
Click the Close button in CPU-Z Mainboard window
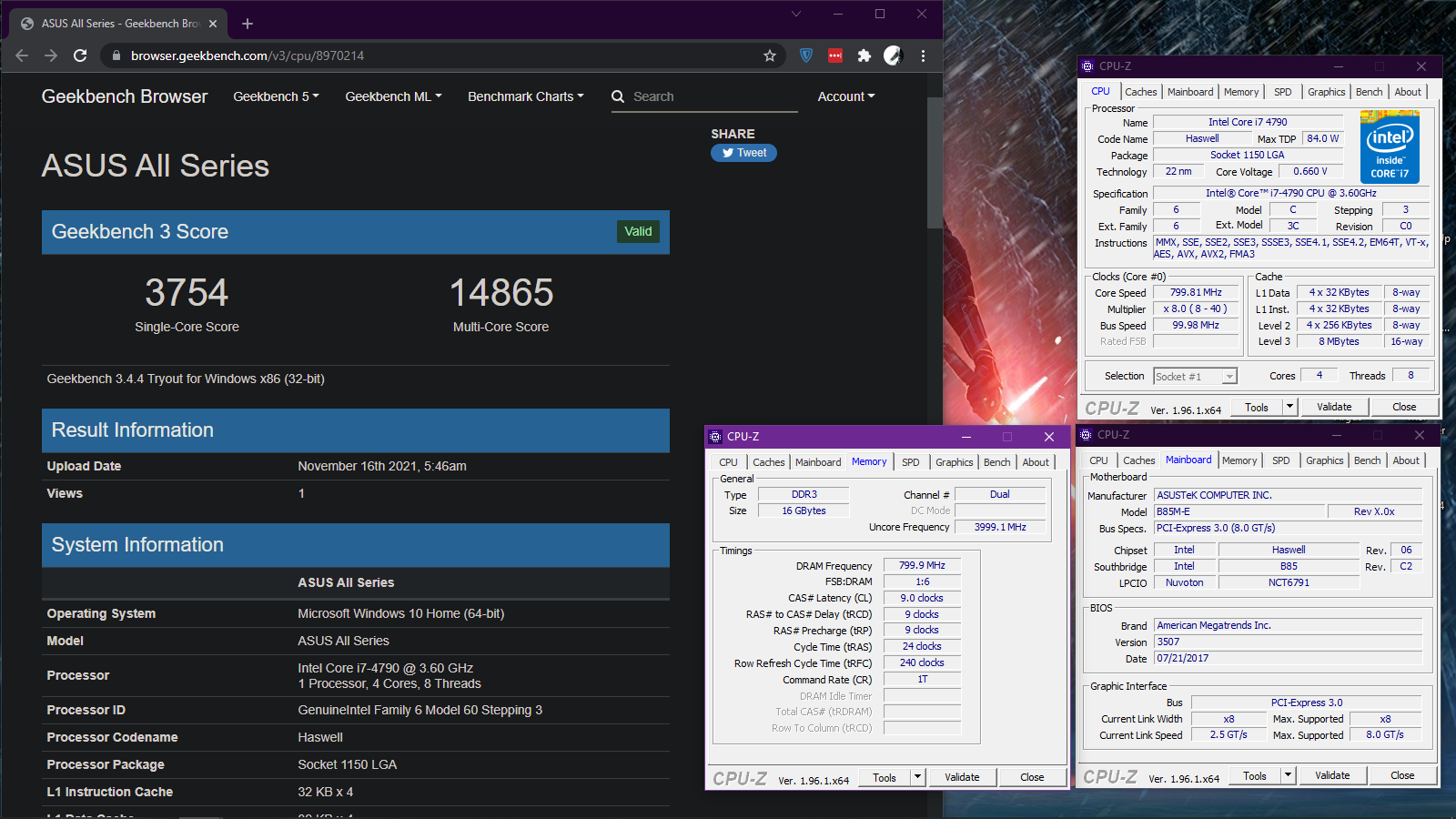(1402, 775)
